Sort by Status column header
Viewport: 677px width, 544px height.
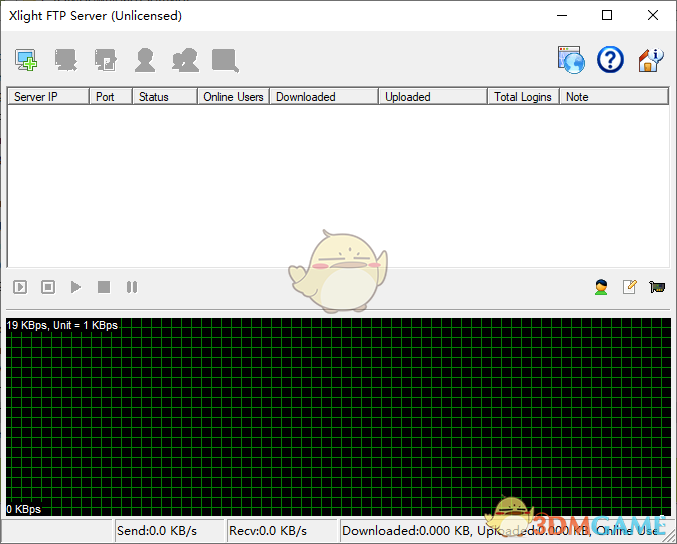click(x=165, y=97)
